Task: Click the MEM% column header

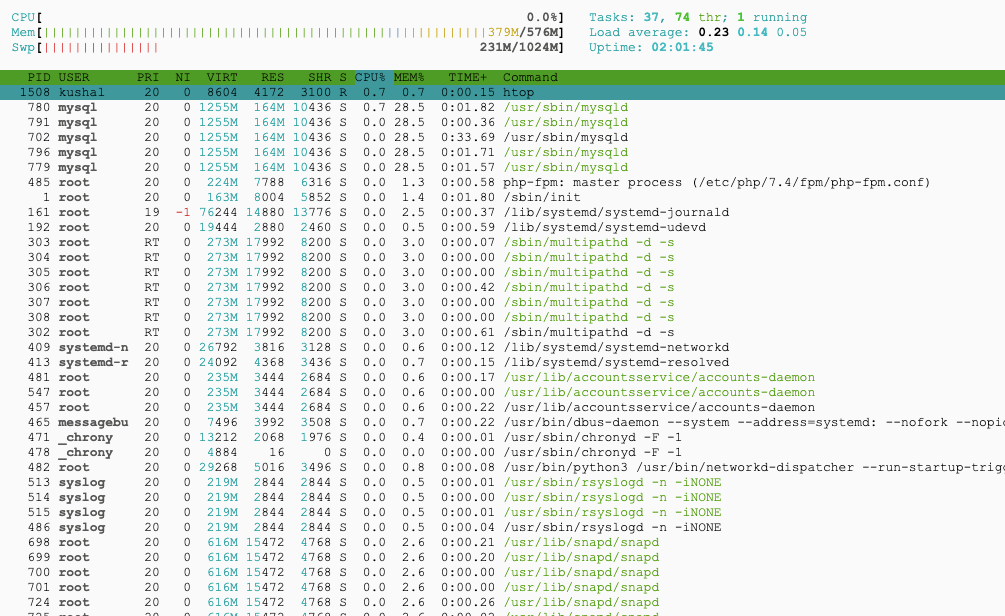Action: pos(409,77)
